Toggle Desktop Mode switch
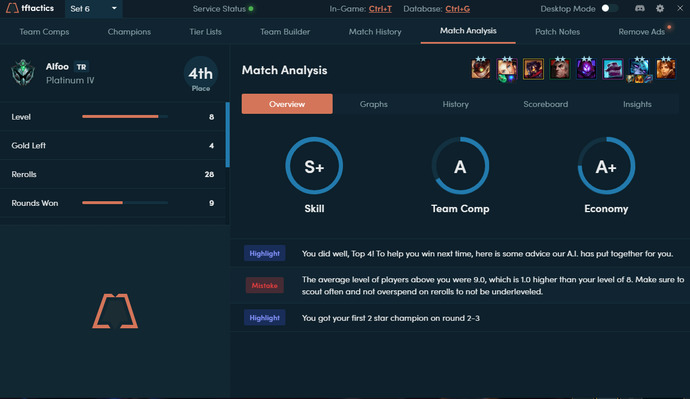The image size is (690, 399). (x=609, y=8)
